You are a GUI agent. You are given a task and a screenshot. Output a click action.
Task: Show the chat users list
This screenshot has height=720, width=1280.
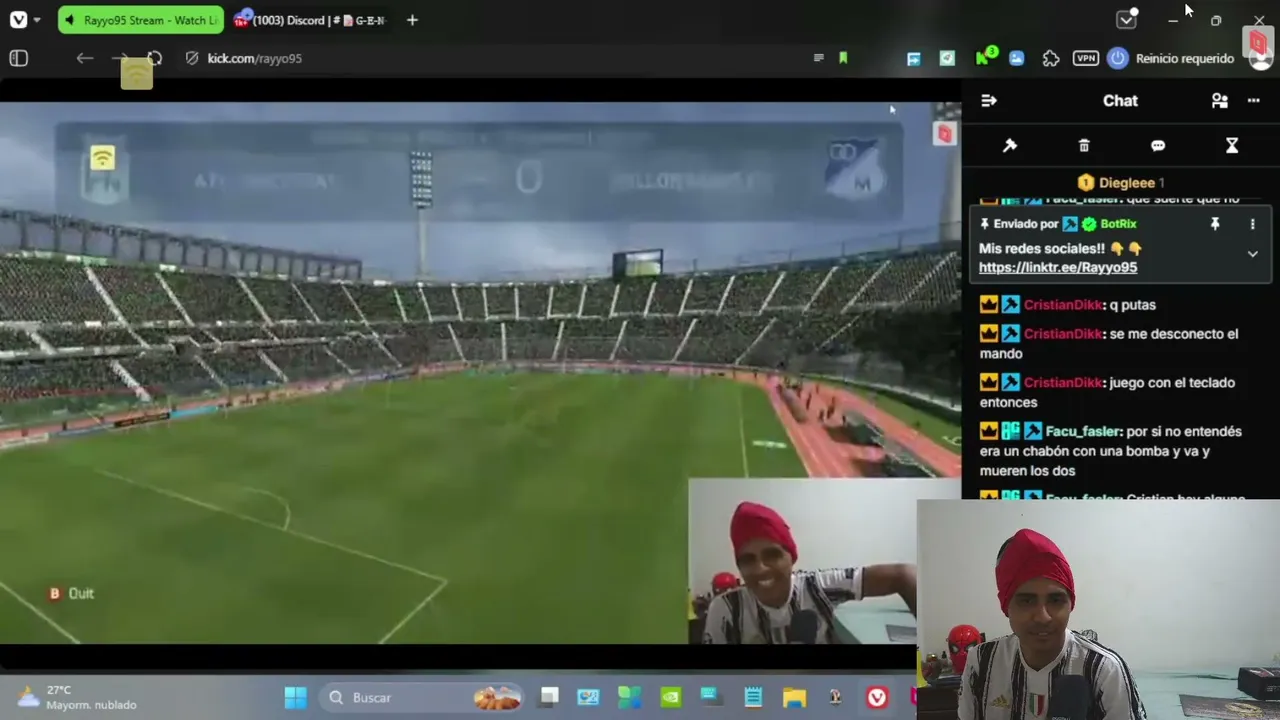point(1220,100)
